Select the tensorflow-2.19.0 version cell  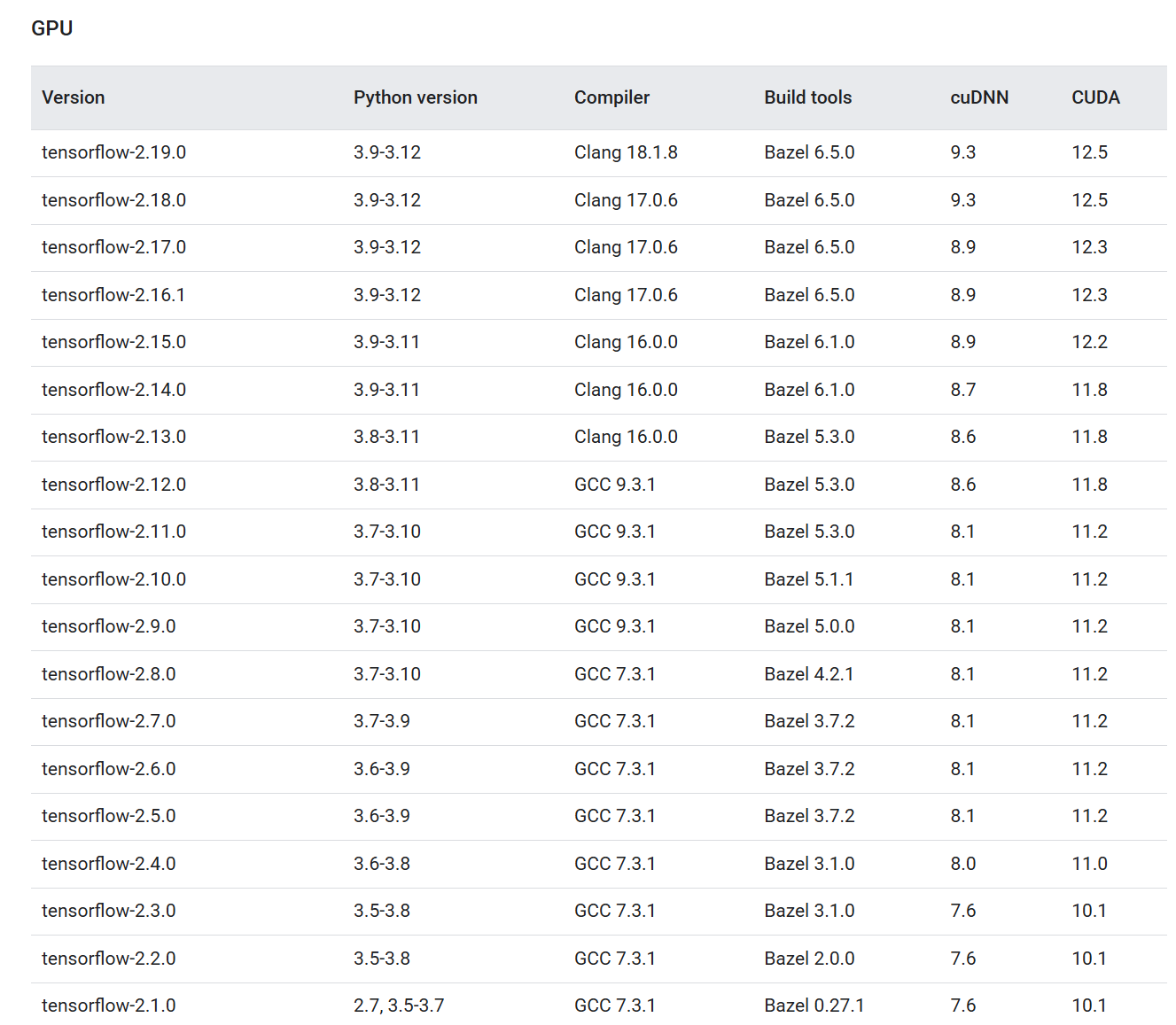113,152
